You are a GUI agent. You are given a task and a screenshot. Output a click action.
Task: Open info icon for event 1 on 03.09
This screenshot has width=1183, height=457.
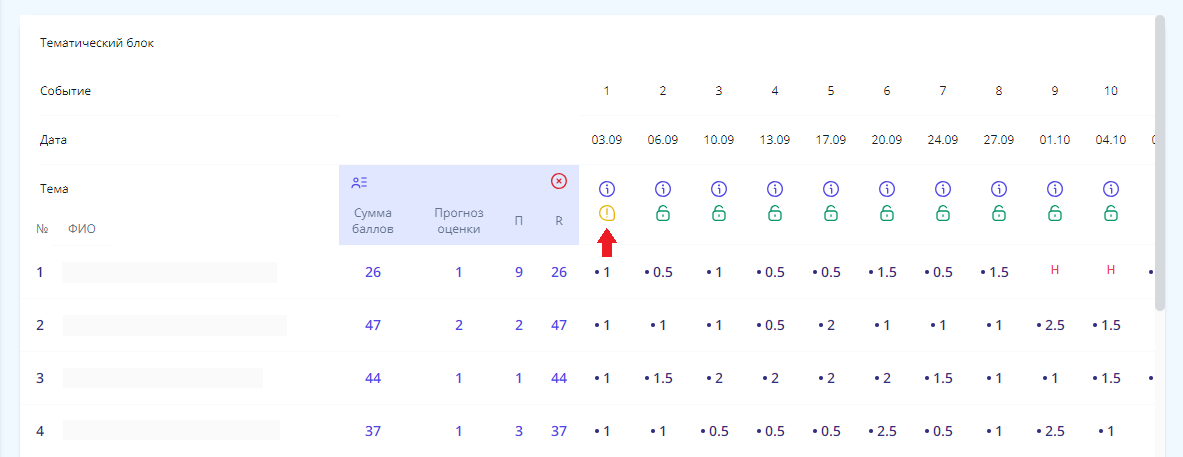(x=607, y=189)
